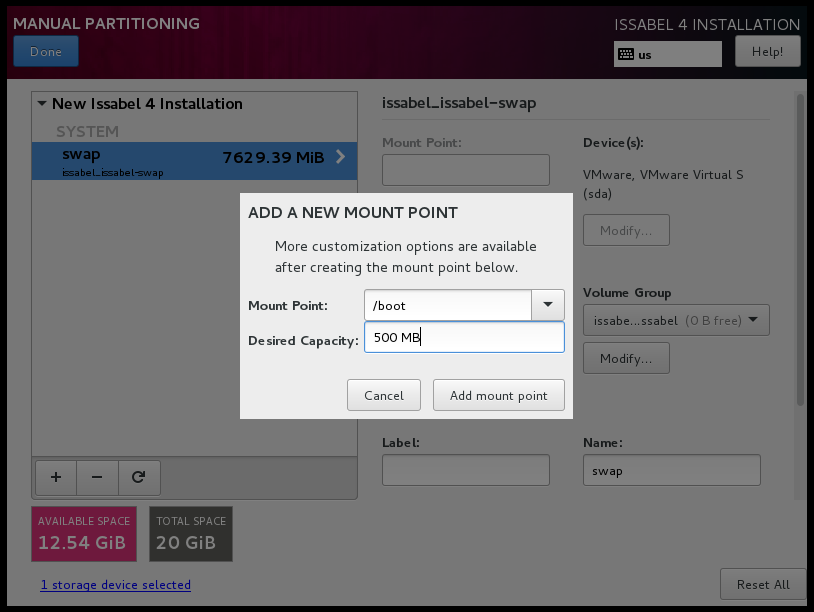Open the Volume Group dropdown
Image resolution: width=814 pixels, height=612 pixels.
tap(677, 321)
